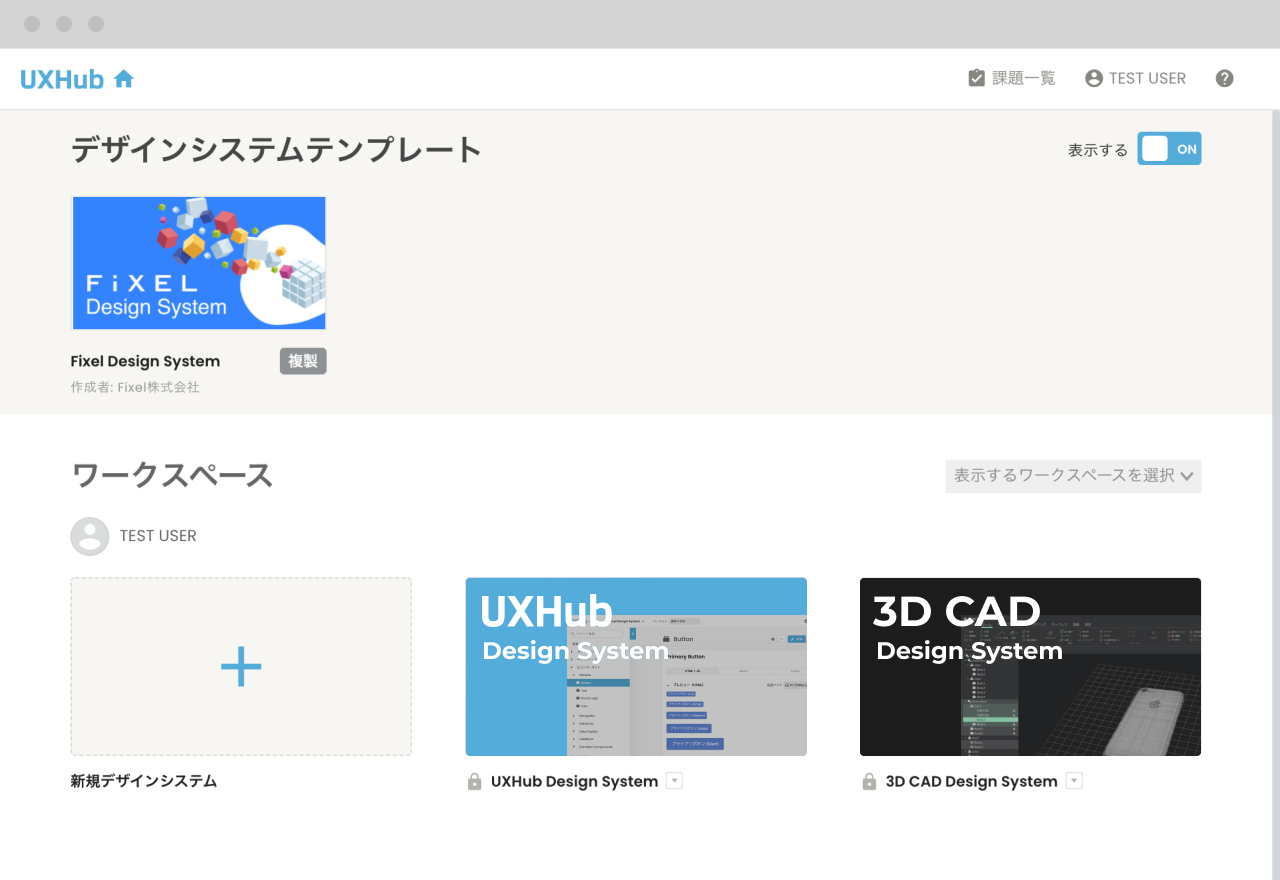1280x880 pixels.
Task: Click the checklist icon beside 課題一覧
Action: [976, 76]
